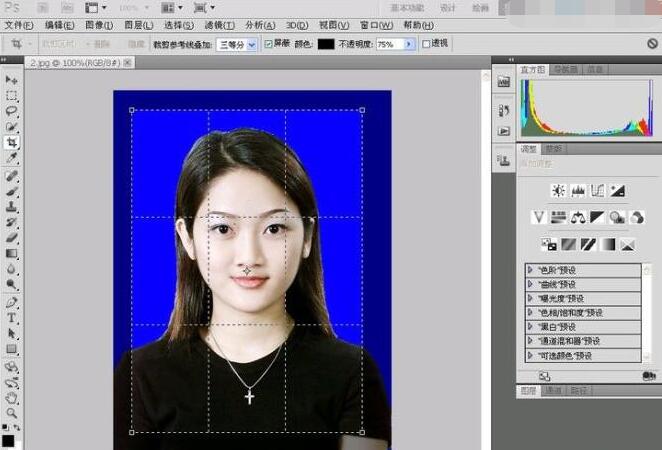Select the Horizontal Type tool
The image size is (662, 450).
[x=11, y=318]
